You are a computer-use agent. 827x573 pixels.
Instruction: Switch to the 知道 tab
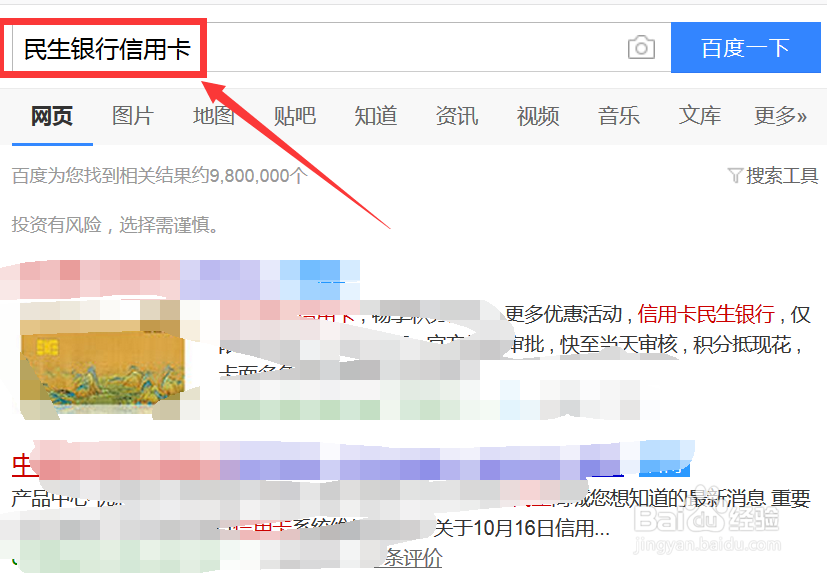tap(376, 116)
